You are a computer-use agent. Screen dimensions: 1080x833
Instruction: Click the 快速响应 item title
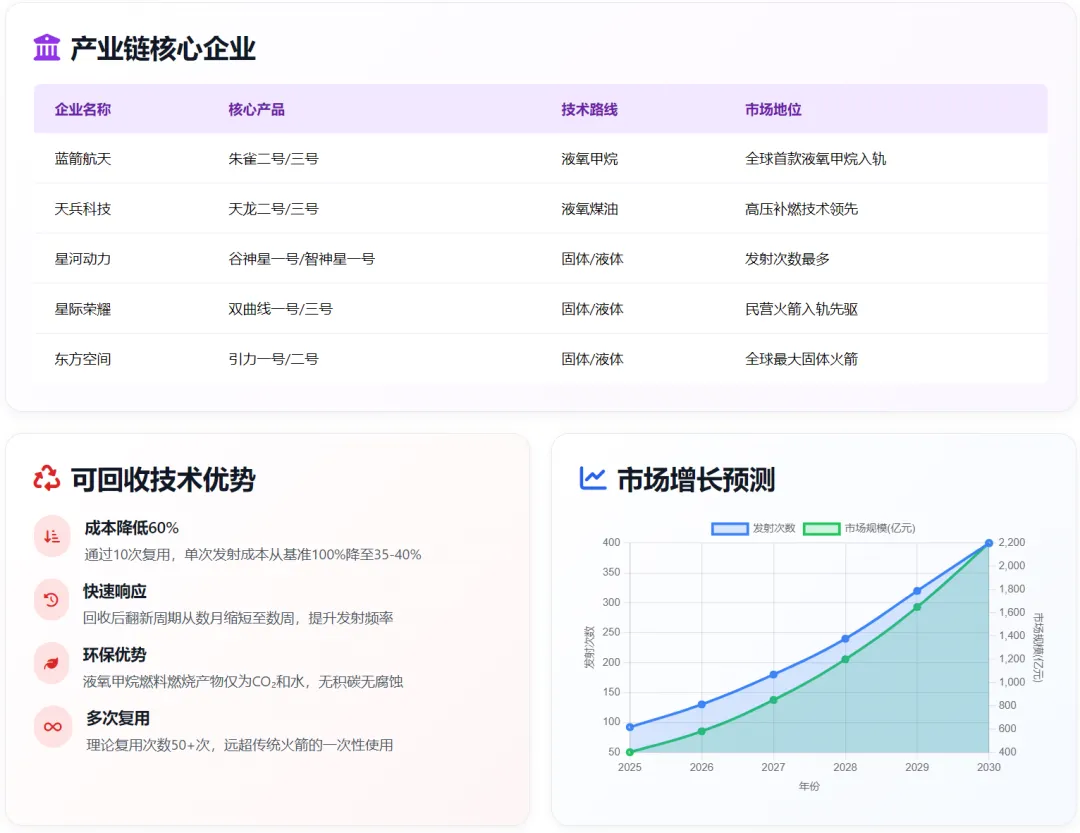pyautogui.click(x=115, y=591)
